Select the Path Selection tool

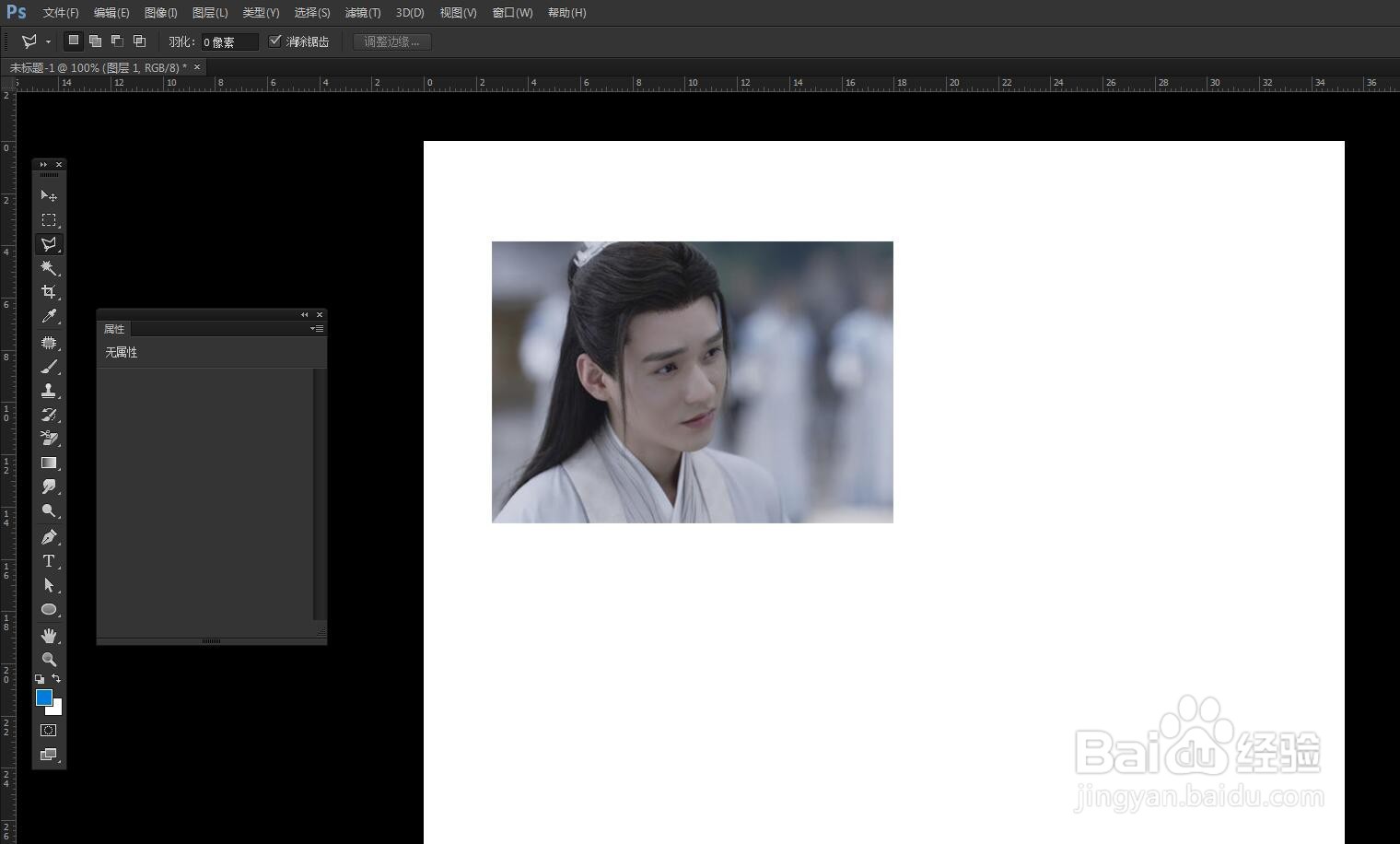pyautogui.click(x=49, y=585)
